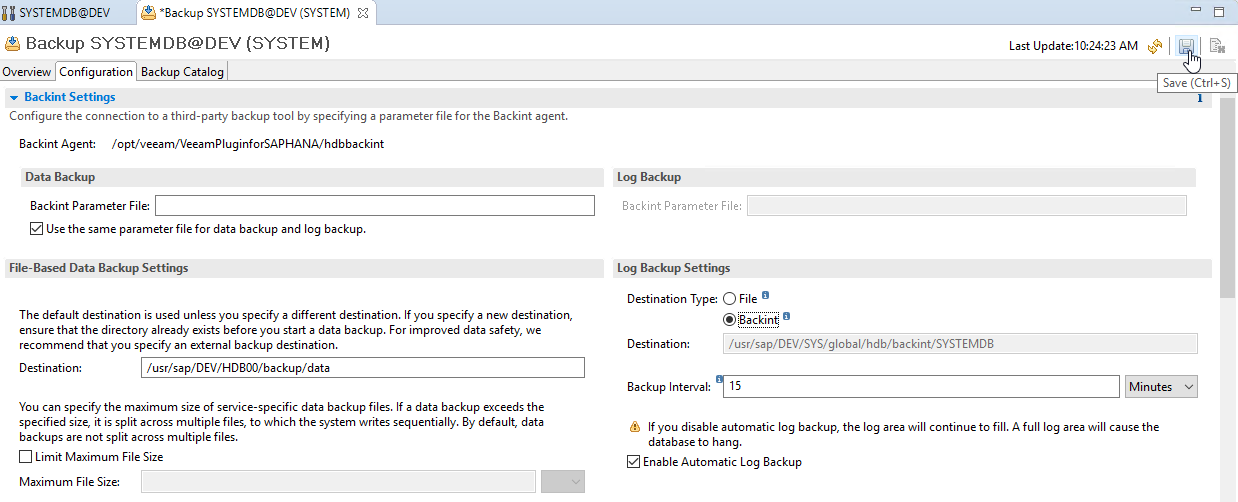Switch to the Overview tab

pyautogui.click(x=27, y=72)
